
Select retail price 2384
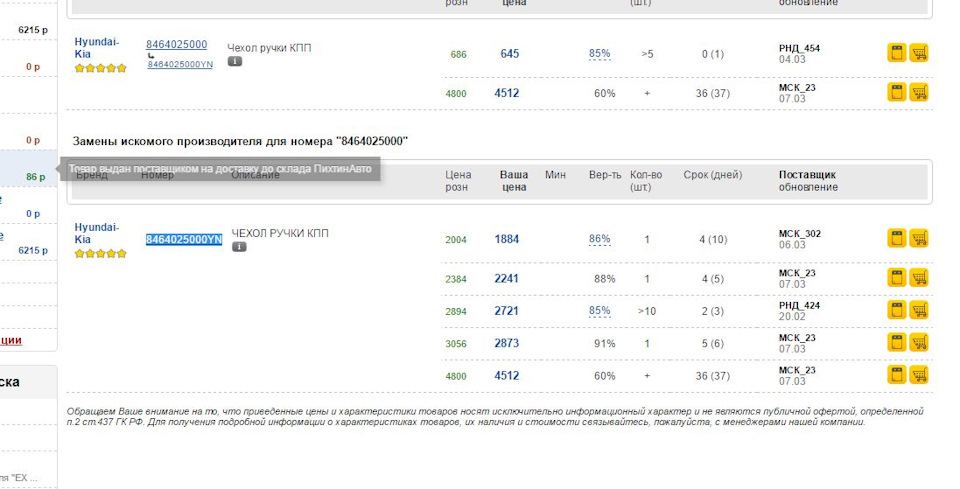[x=456, y=279]
